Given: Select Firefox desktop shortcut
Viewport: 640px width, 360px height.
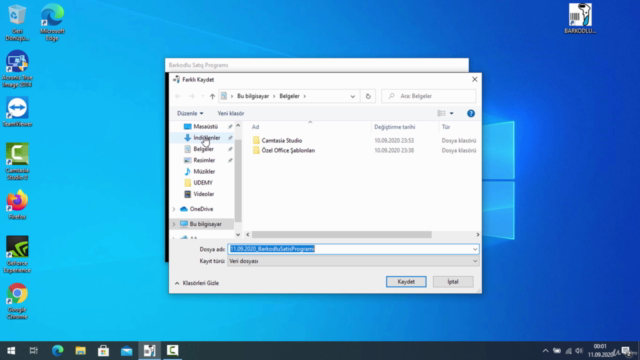Looking at the screenshot, I should (17, 205).
